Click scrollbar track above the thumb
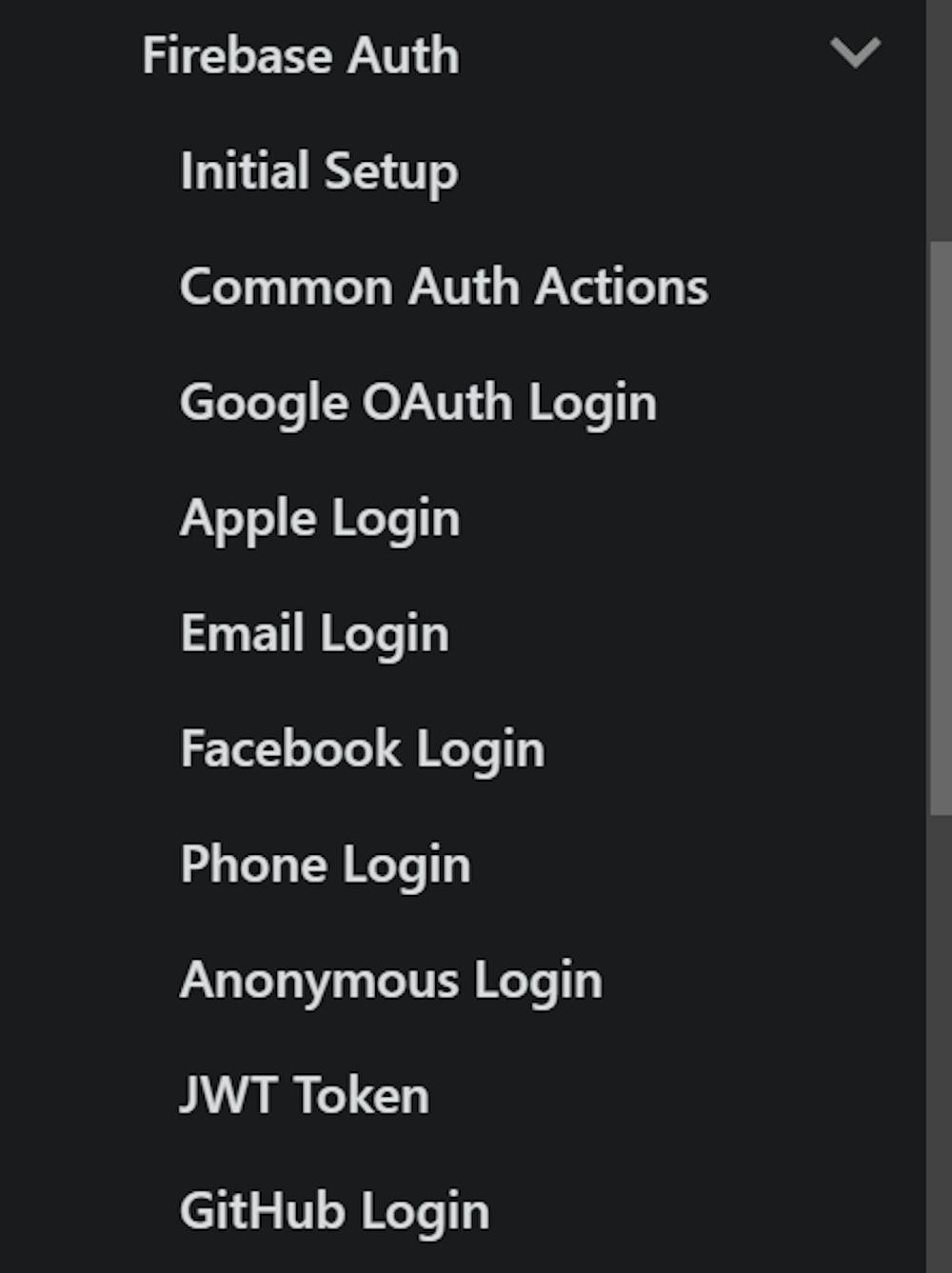Screen dimensions: 952x1273 tap(940, 114)
